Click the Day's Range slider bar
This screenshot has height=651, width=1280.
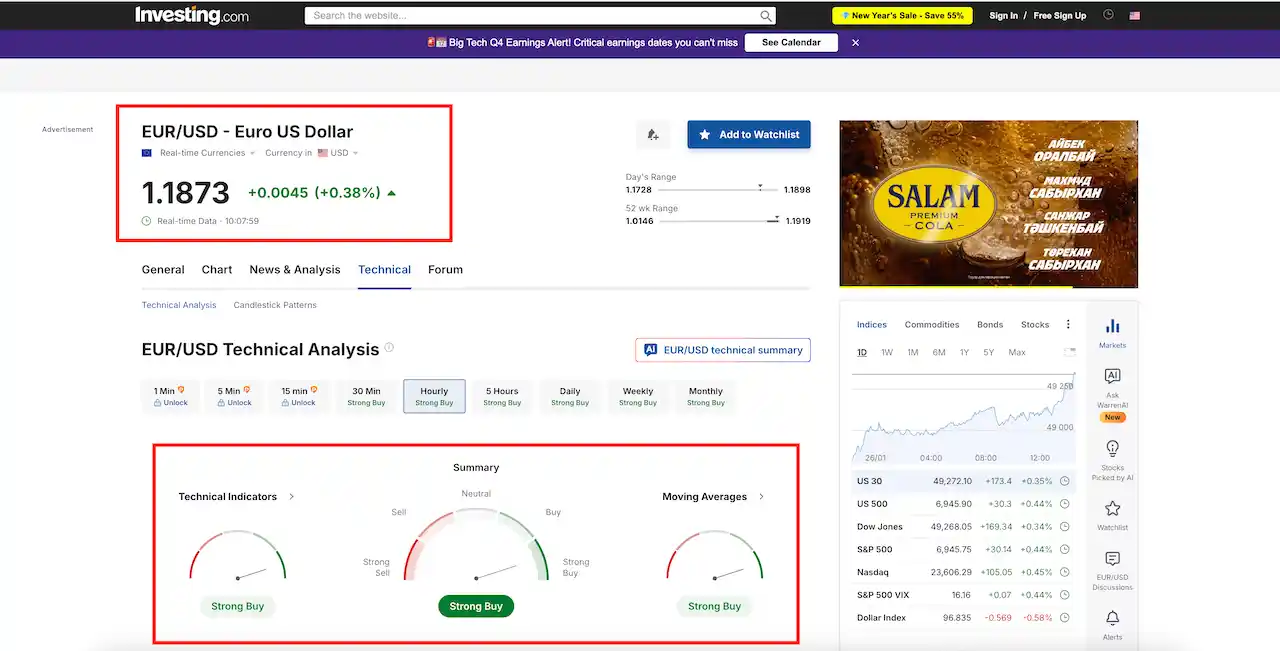[718, 189]
